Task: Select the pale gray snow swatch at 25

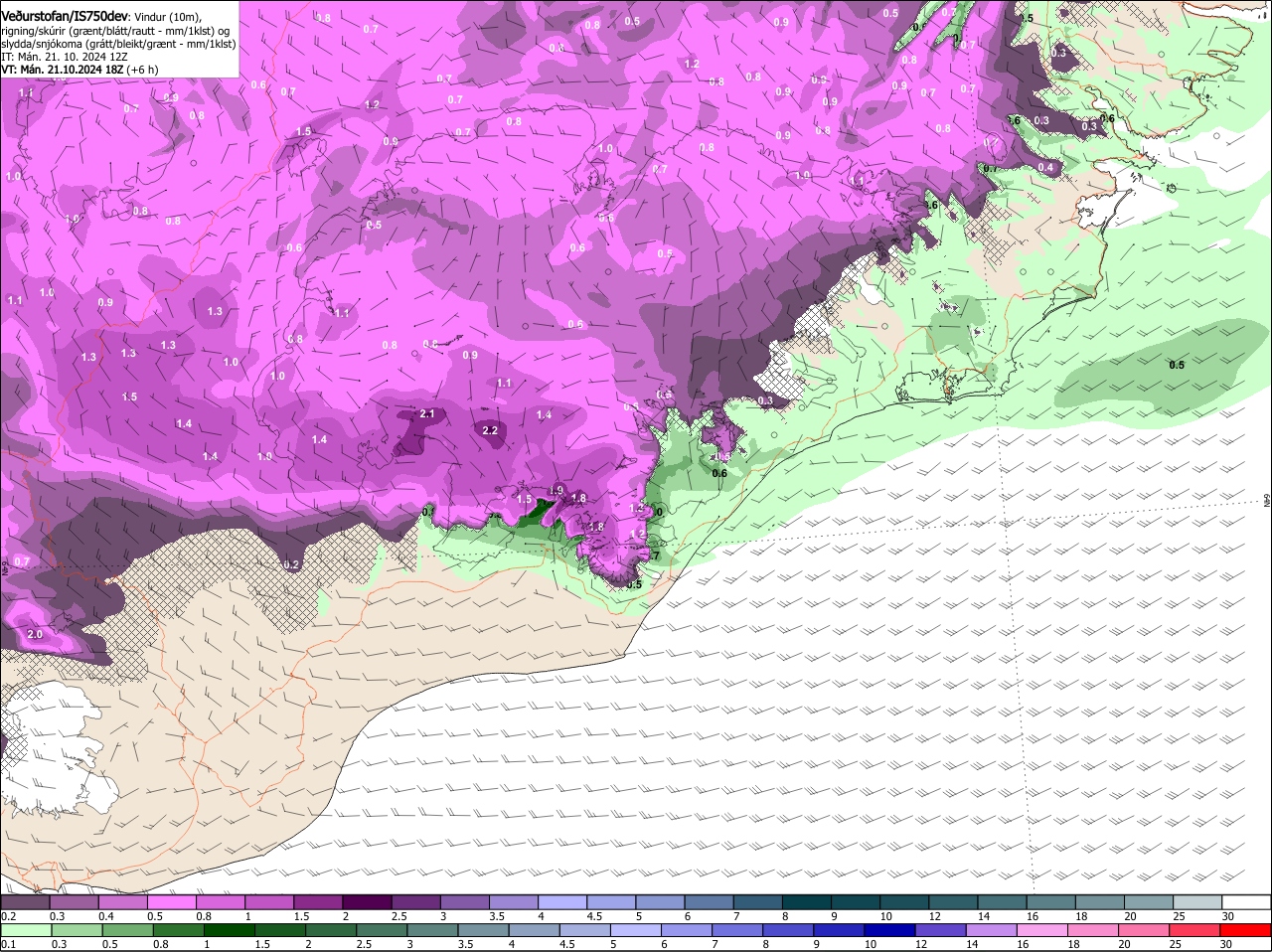Action: tap(1195, 902)
